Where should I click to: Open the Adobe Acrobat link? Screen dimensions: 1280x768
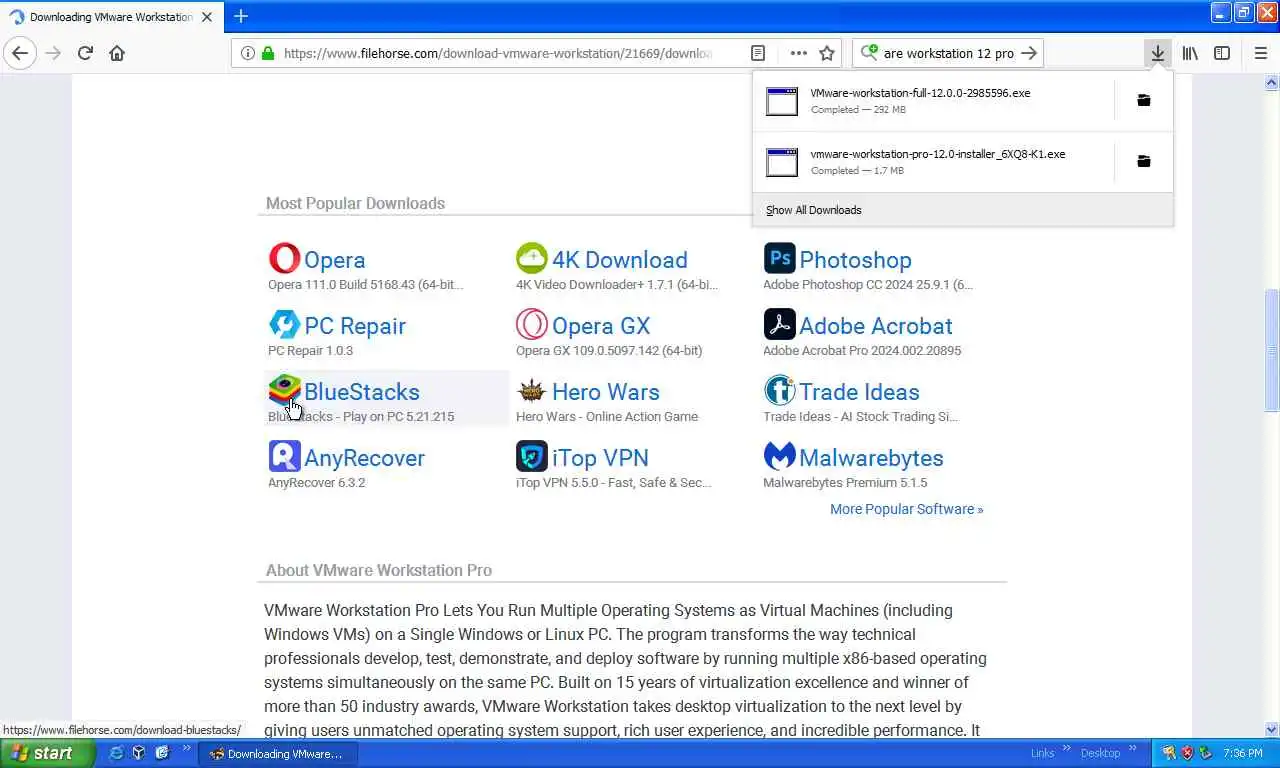coord(876,326)
